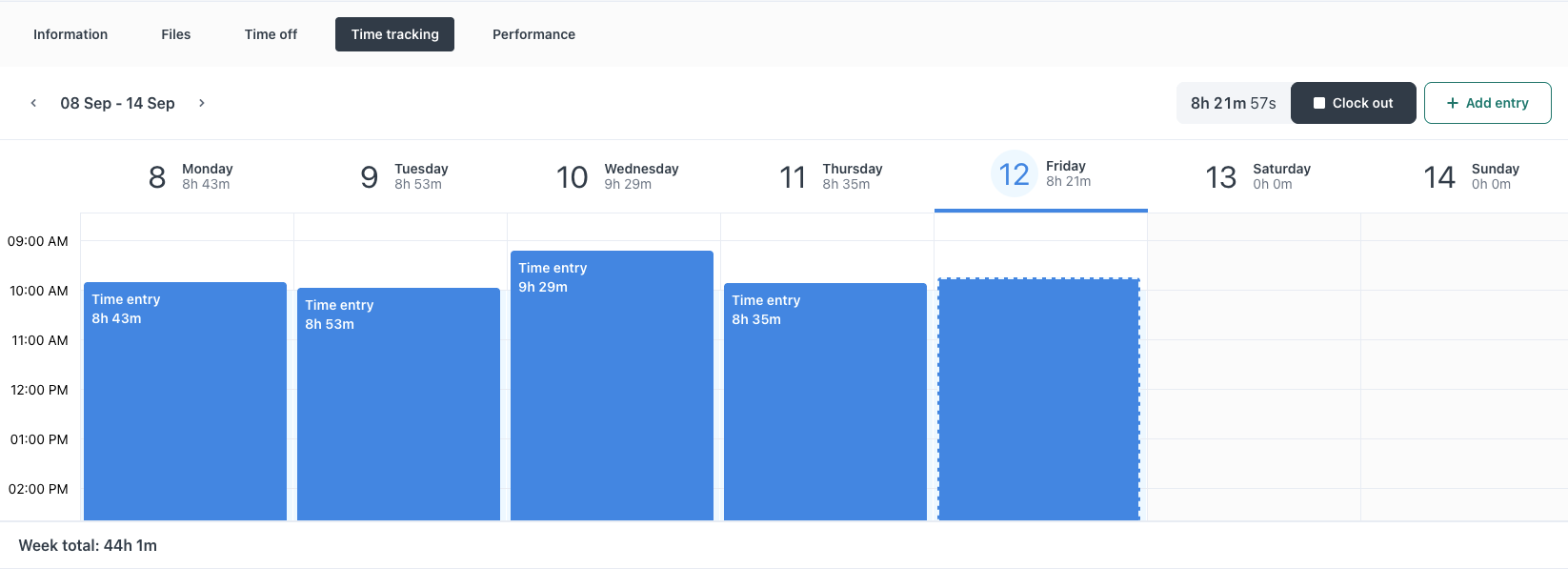Open the Information tab
Screen dimensions: 1568x569
click(70, 34)
